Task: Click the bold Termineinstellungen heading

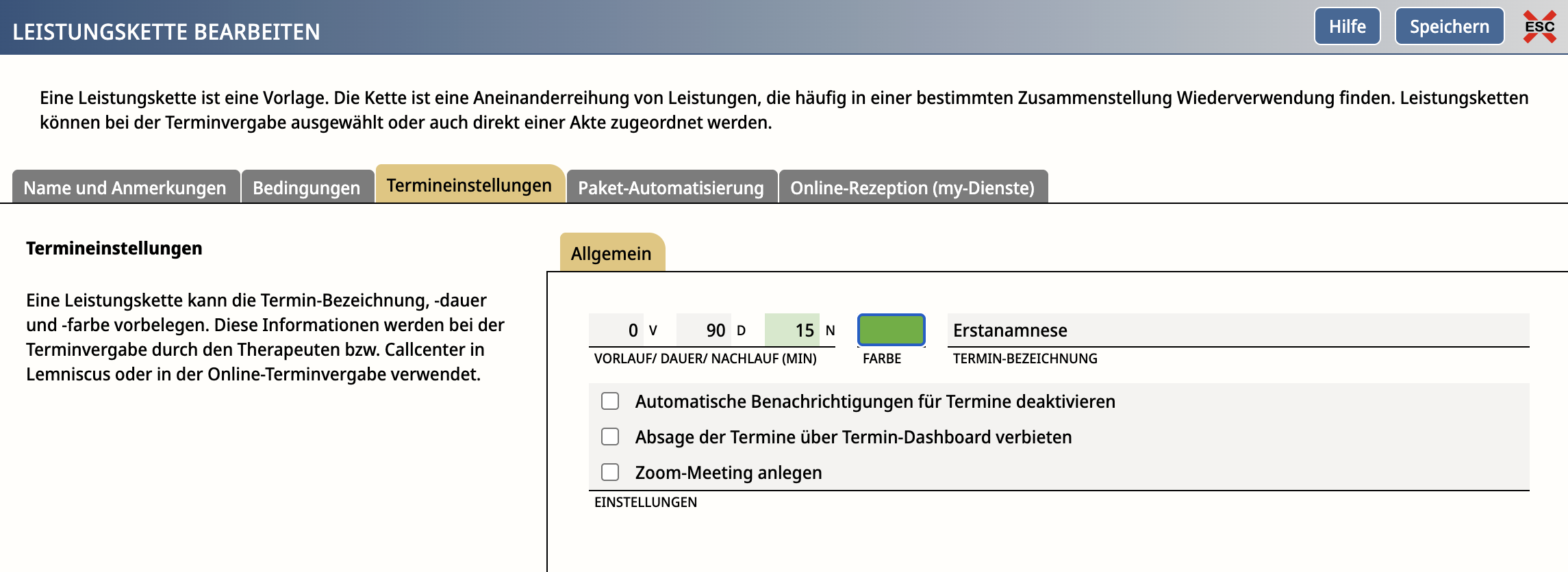Action: pyautogui.click(x=114, y=248)
